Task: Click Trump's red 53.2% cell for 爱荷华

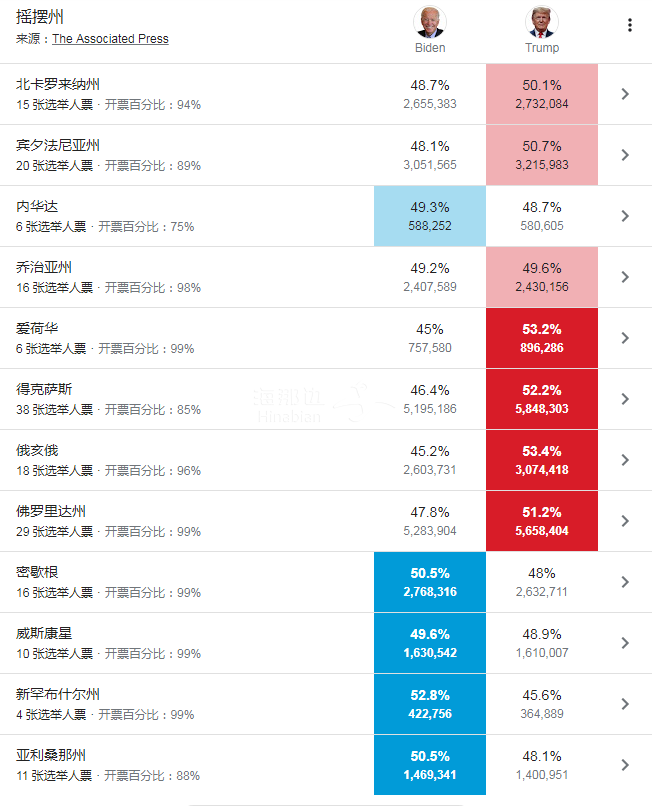Action: point(542,338)
